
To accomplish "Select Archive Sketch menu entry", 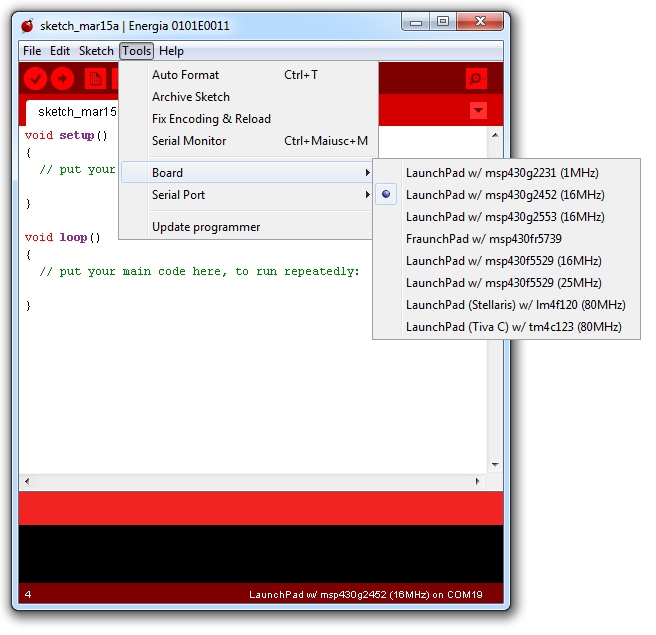I will tap(249, 97).
